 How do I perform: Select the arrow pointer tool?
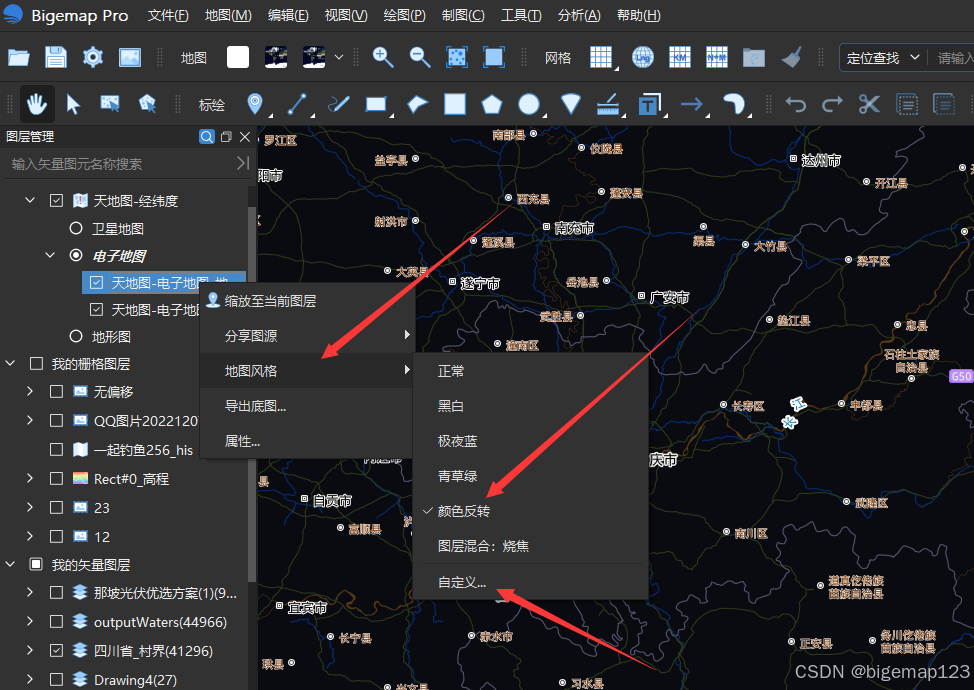click(73, 104)
